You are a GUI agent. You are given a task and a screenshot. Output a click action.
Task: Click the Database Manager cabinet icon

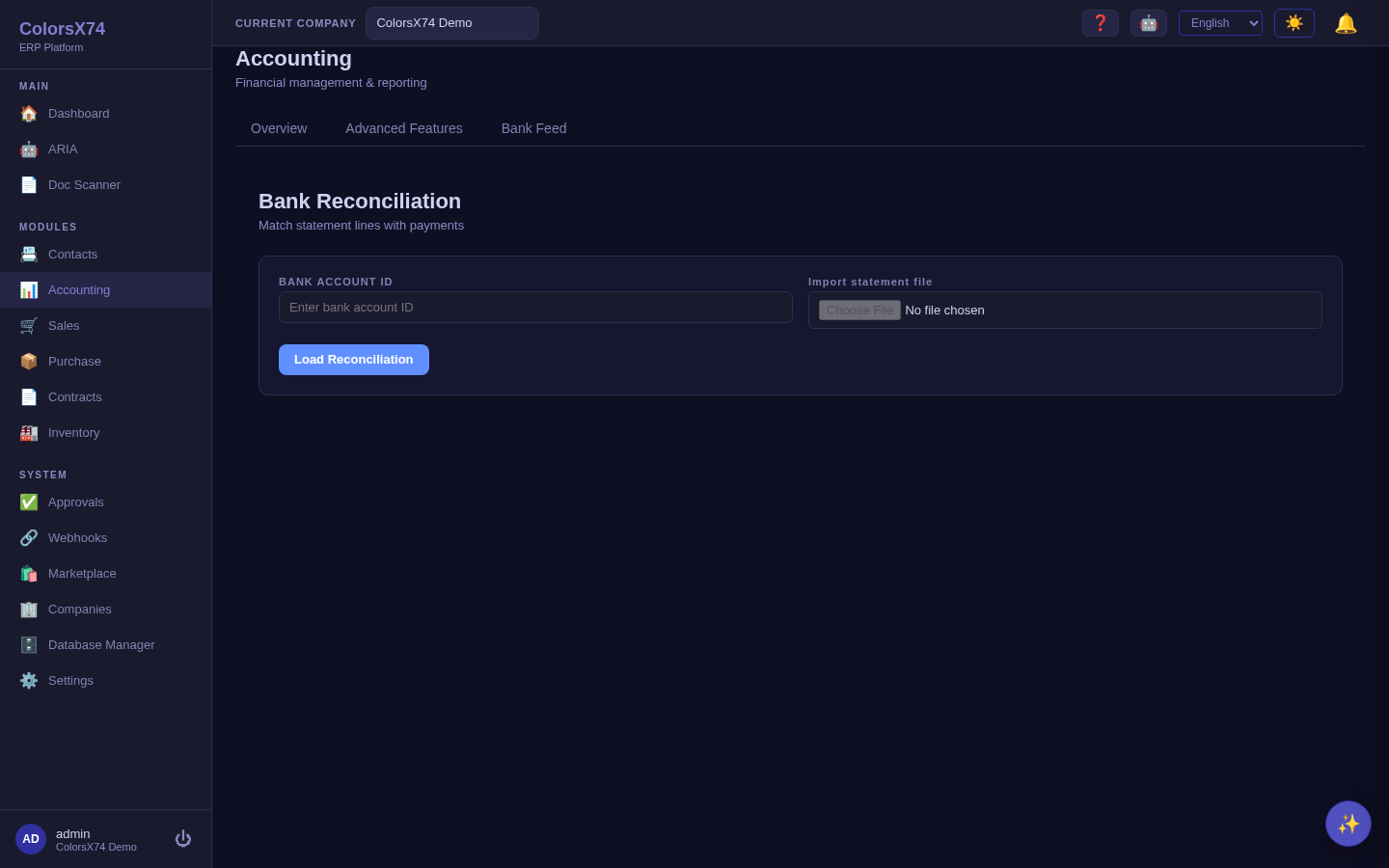point(29,645)
